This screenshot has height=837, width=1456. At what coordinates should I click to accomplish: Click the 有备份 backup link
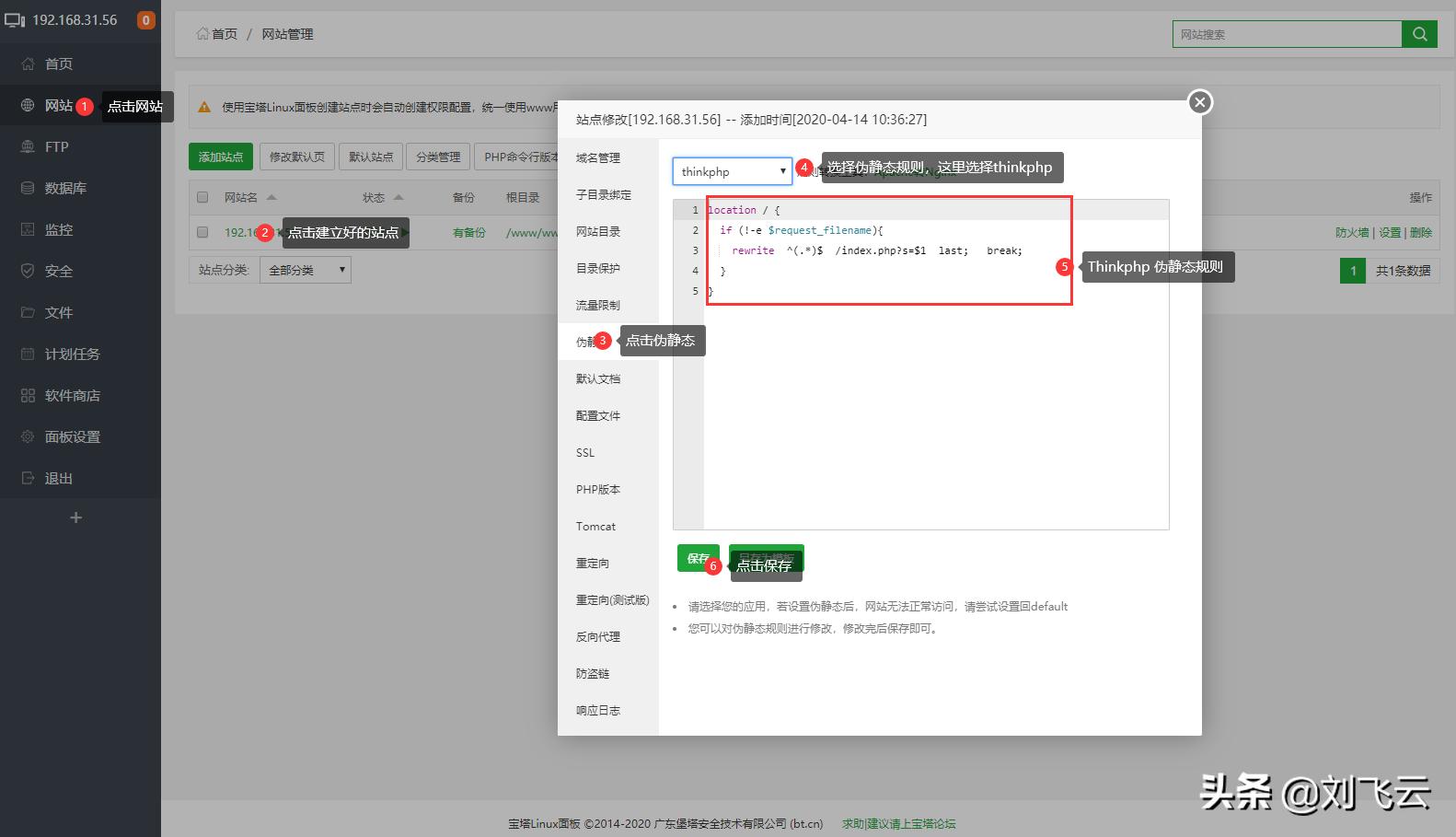(468, 232)
